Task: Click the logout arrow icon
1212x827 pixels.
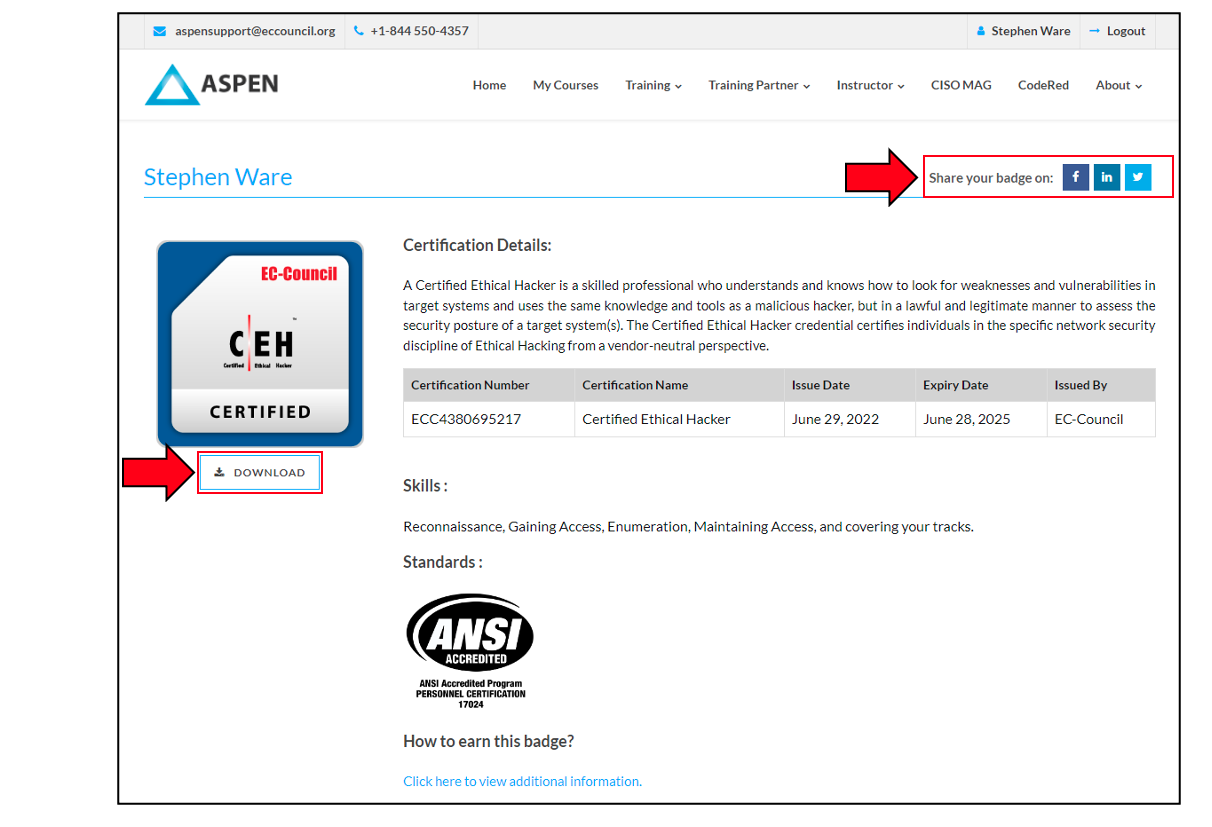Action: pos(1094,31)
